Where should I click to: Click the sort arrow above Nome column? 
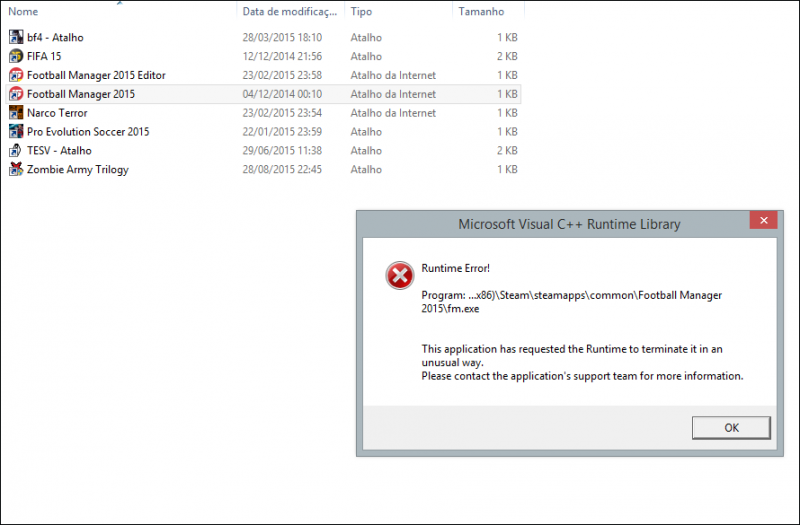120,3
